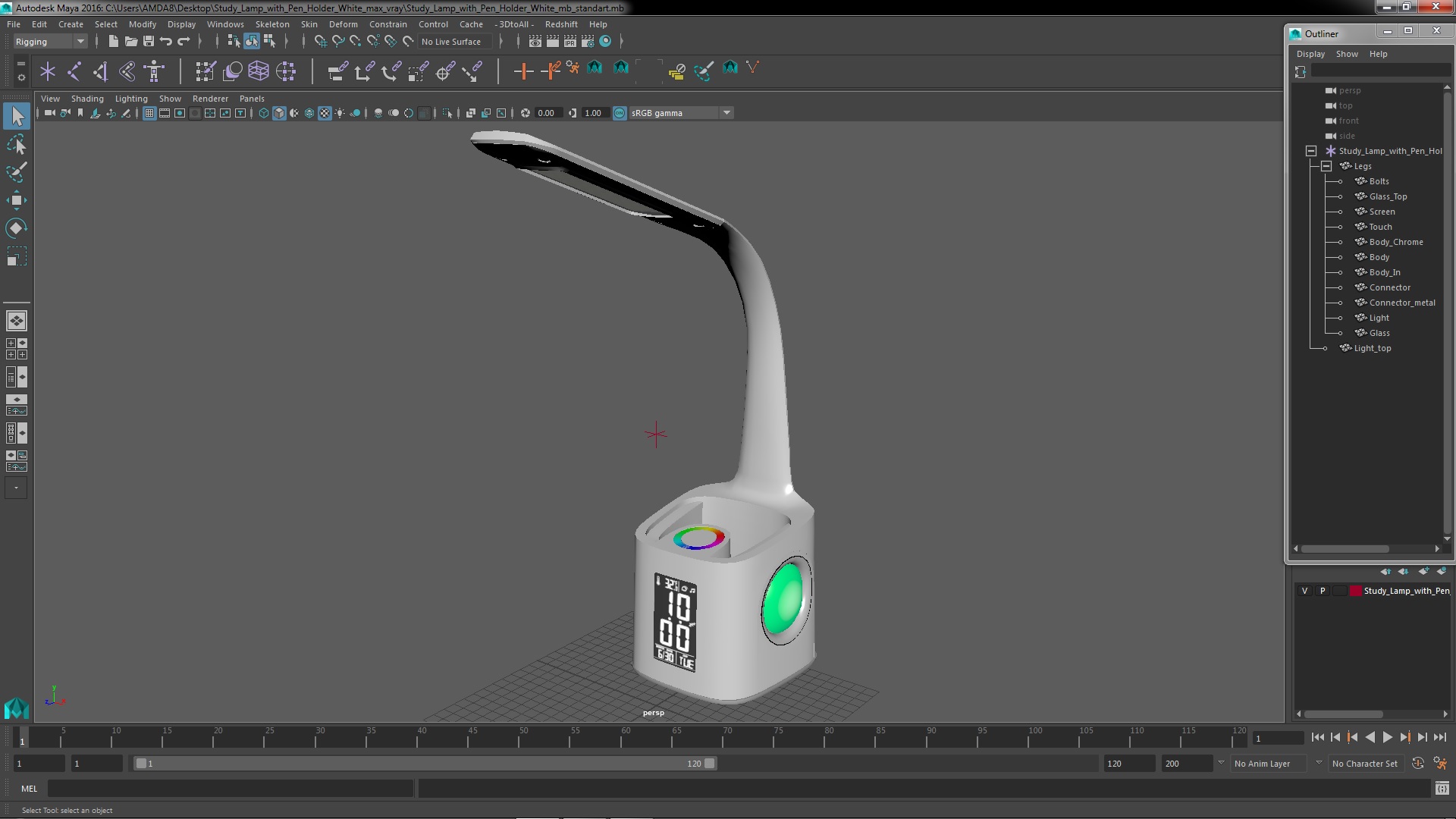1456x819 pixels.
Task: Click the HumanIK skeleton shelf icon
Action: pos(154,71)
